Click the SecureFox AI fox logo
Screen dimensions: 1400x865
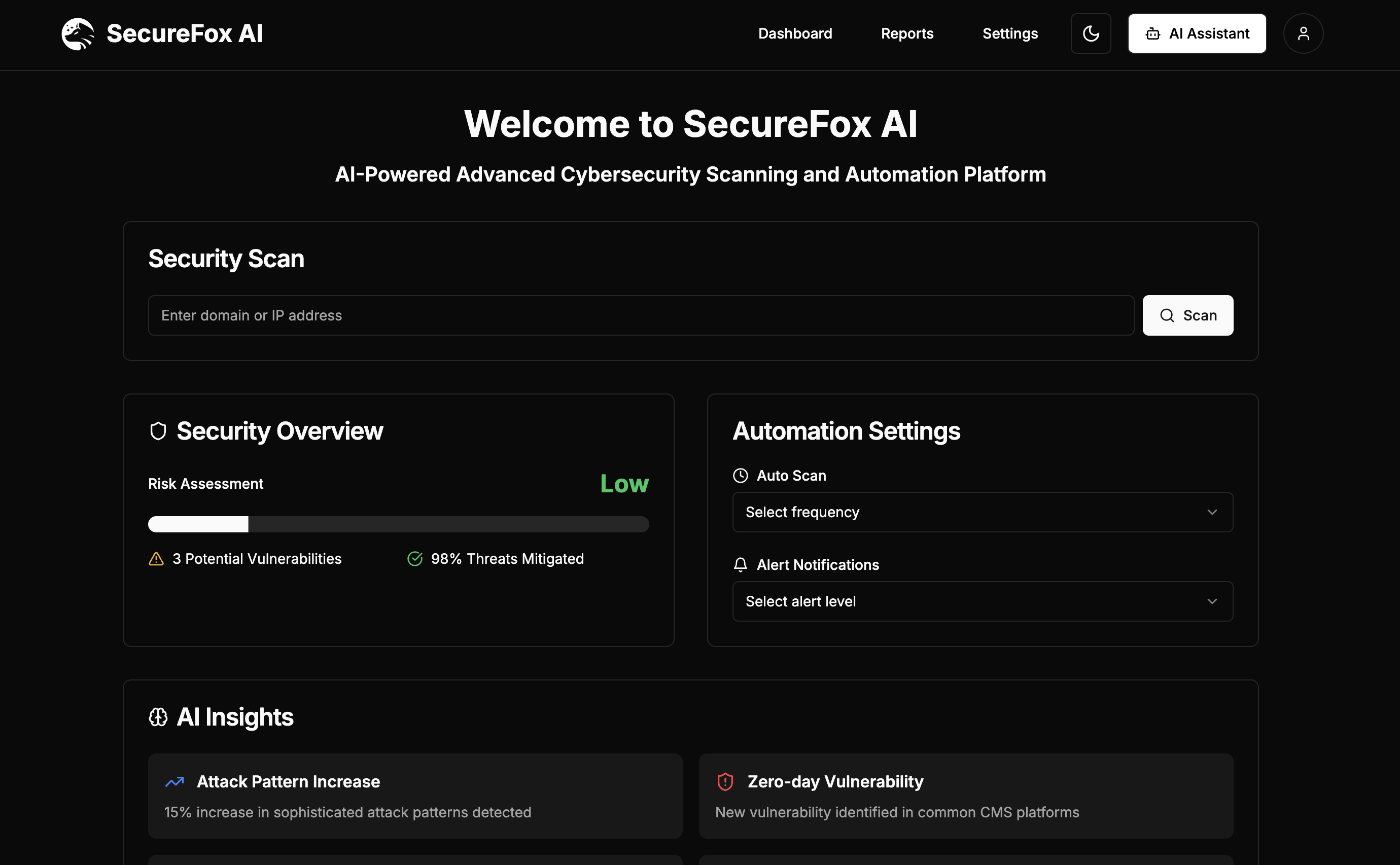(x=78, y=34)
